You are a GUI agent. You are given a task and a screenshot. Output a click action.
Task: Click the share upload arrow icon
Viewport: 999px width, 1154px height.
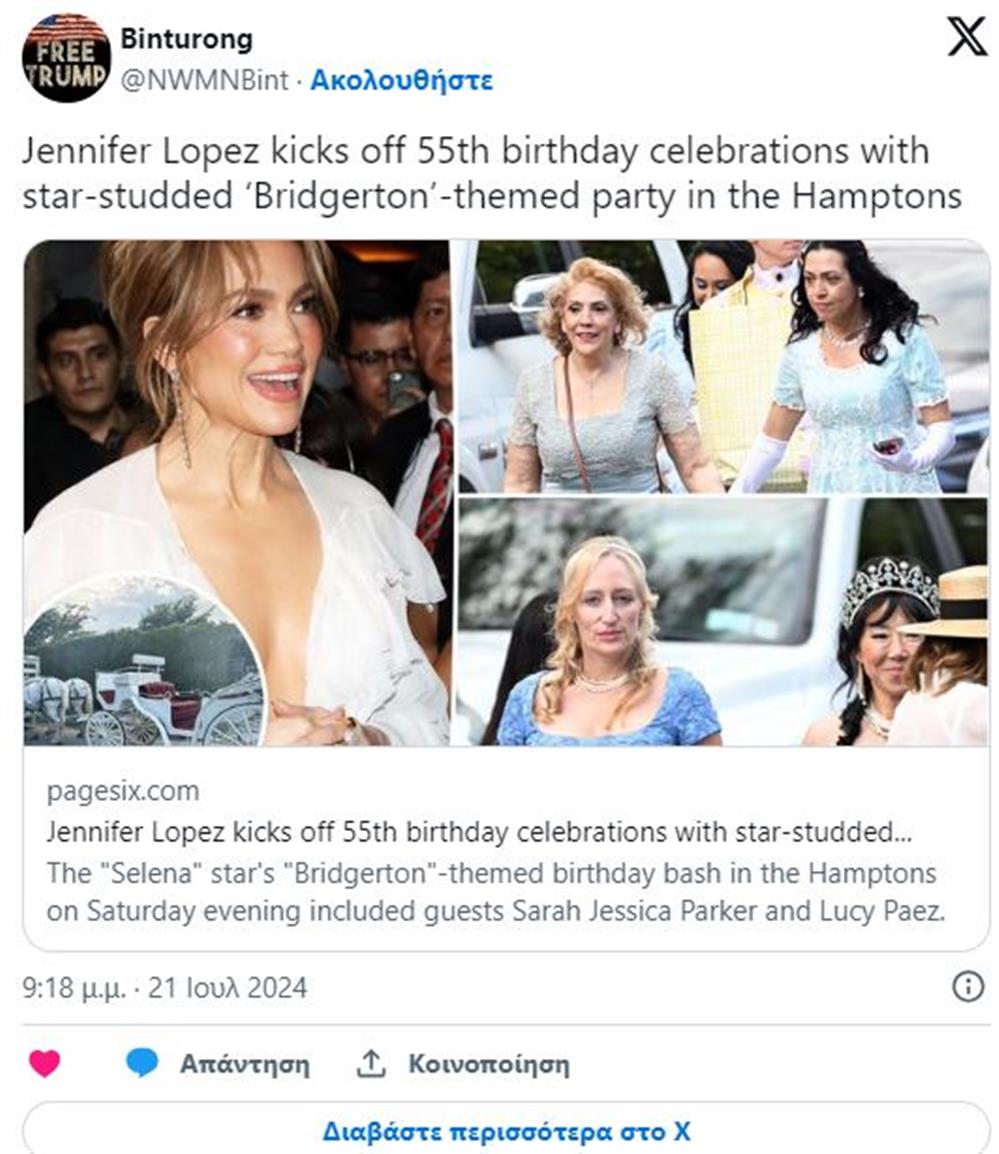[x=370, y=1064]
